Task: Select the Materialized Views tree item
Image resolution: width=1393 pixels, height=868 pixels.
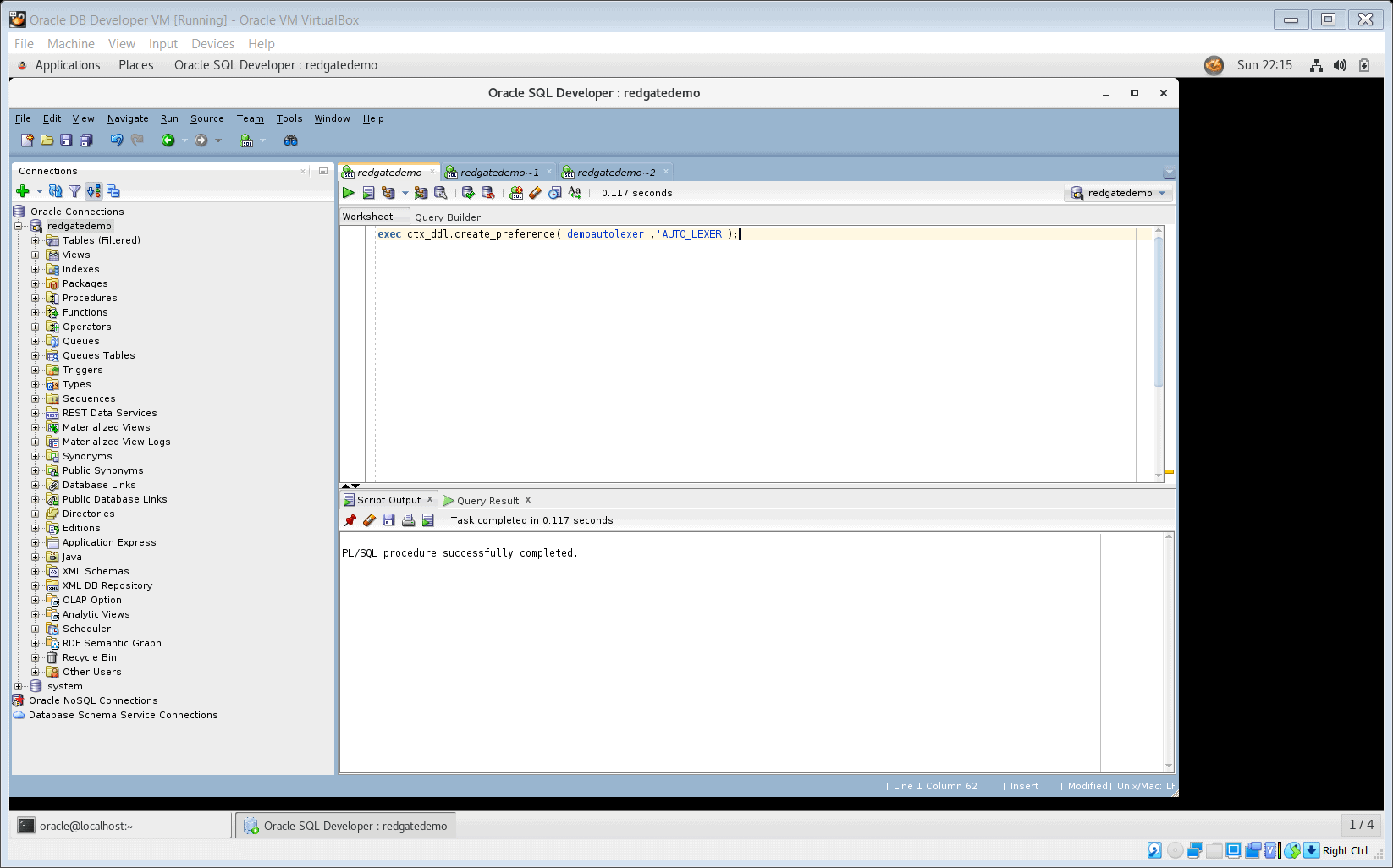Action: pyautogui.click(x=106, y=427)
